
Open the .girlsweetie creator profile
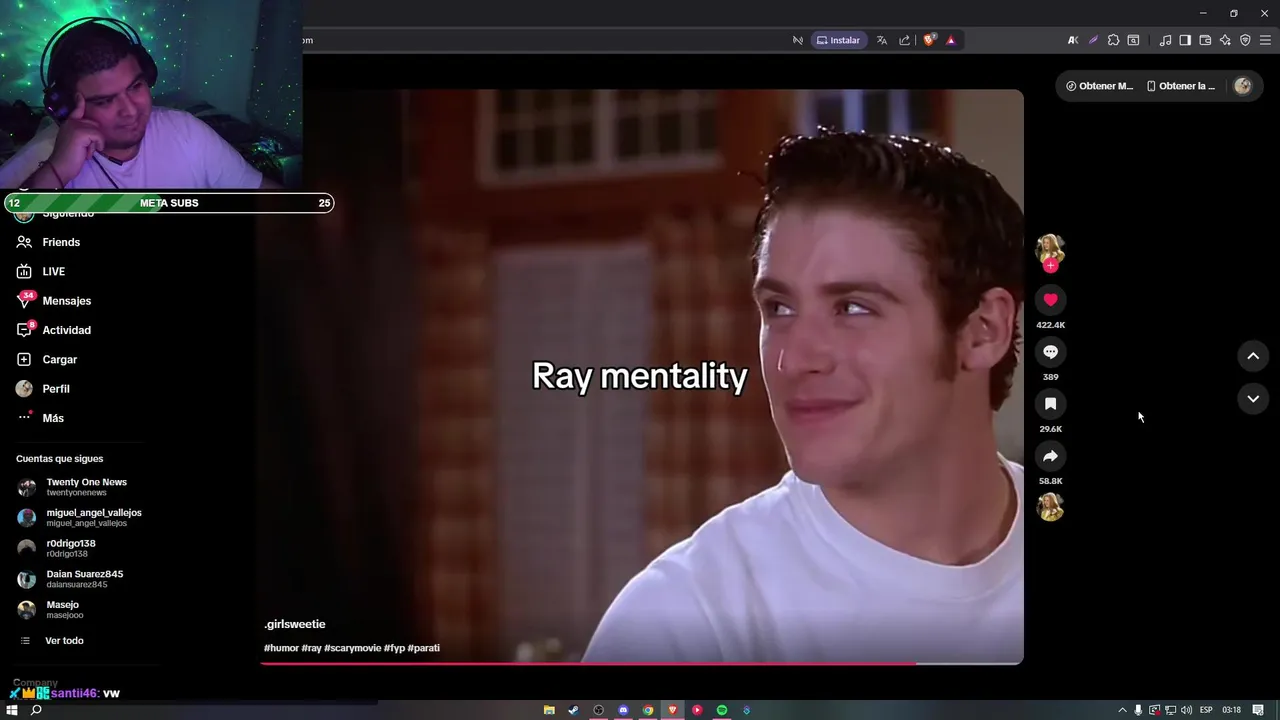(295, 624)
